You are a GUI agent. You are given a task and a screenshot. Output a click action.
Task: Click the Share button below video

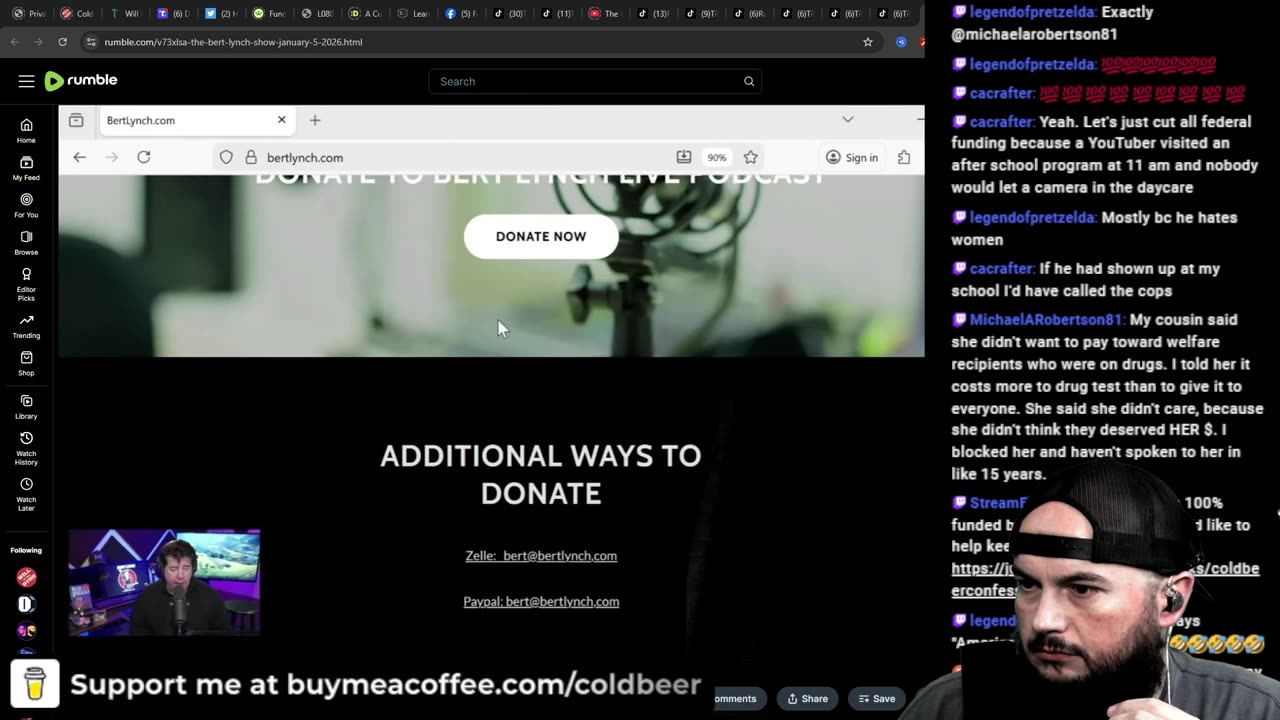click(808, 698)
